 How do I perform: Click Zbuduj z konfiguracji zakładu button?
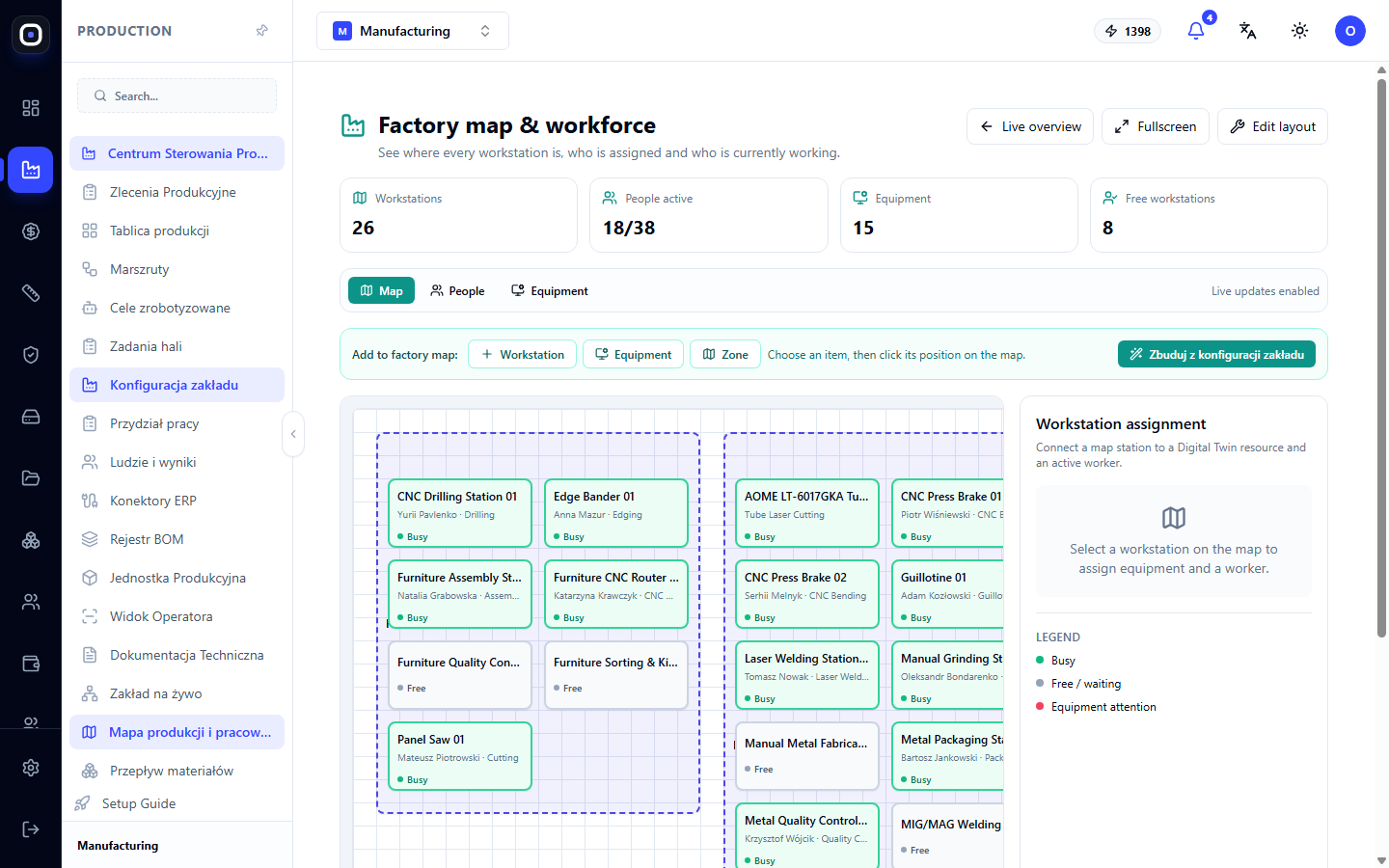coord(1216,354)
